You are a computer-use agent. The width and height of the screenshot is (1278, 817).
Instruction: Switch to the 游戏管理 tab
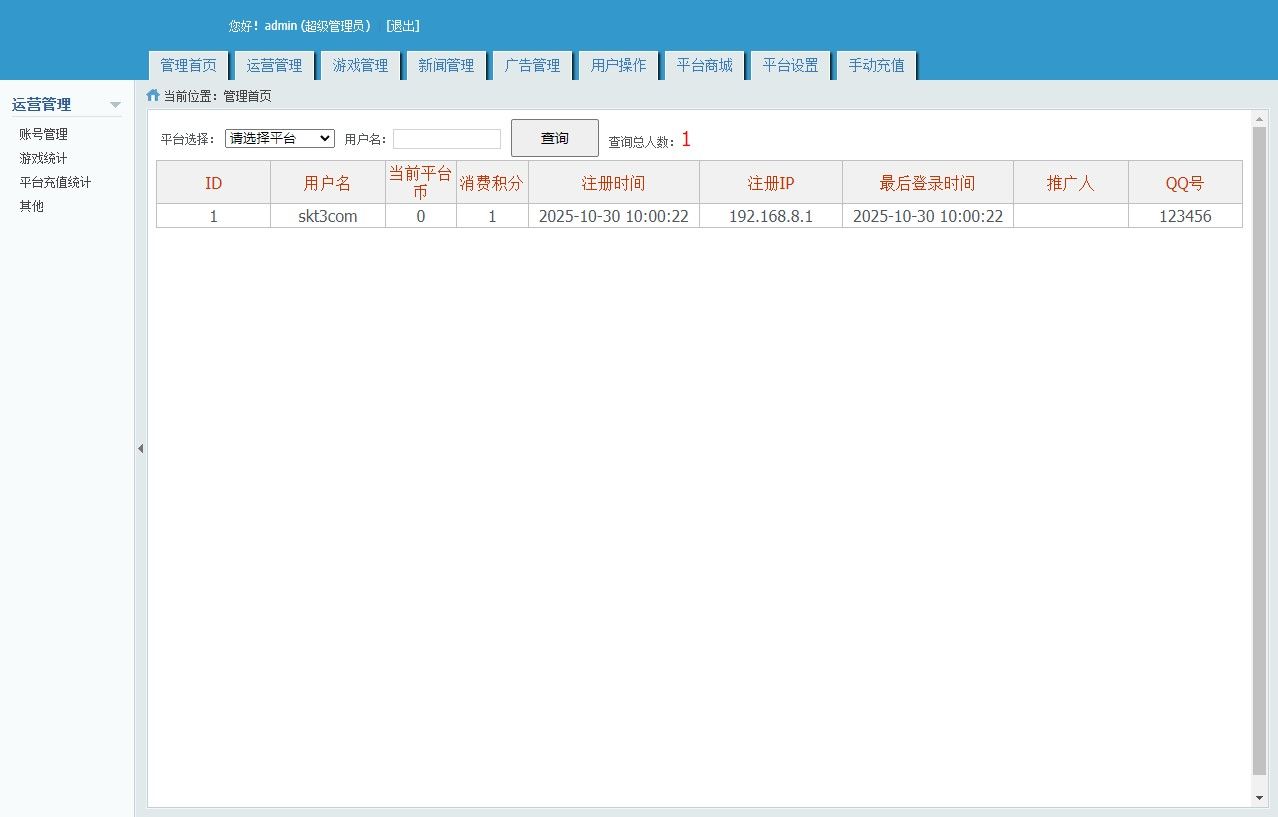[x=360, y=64]
